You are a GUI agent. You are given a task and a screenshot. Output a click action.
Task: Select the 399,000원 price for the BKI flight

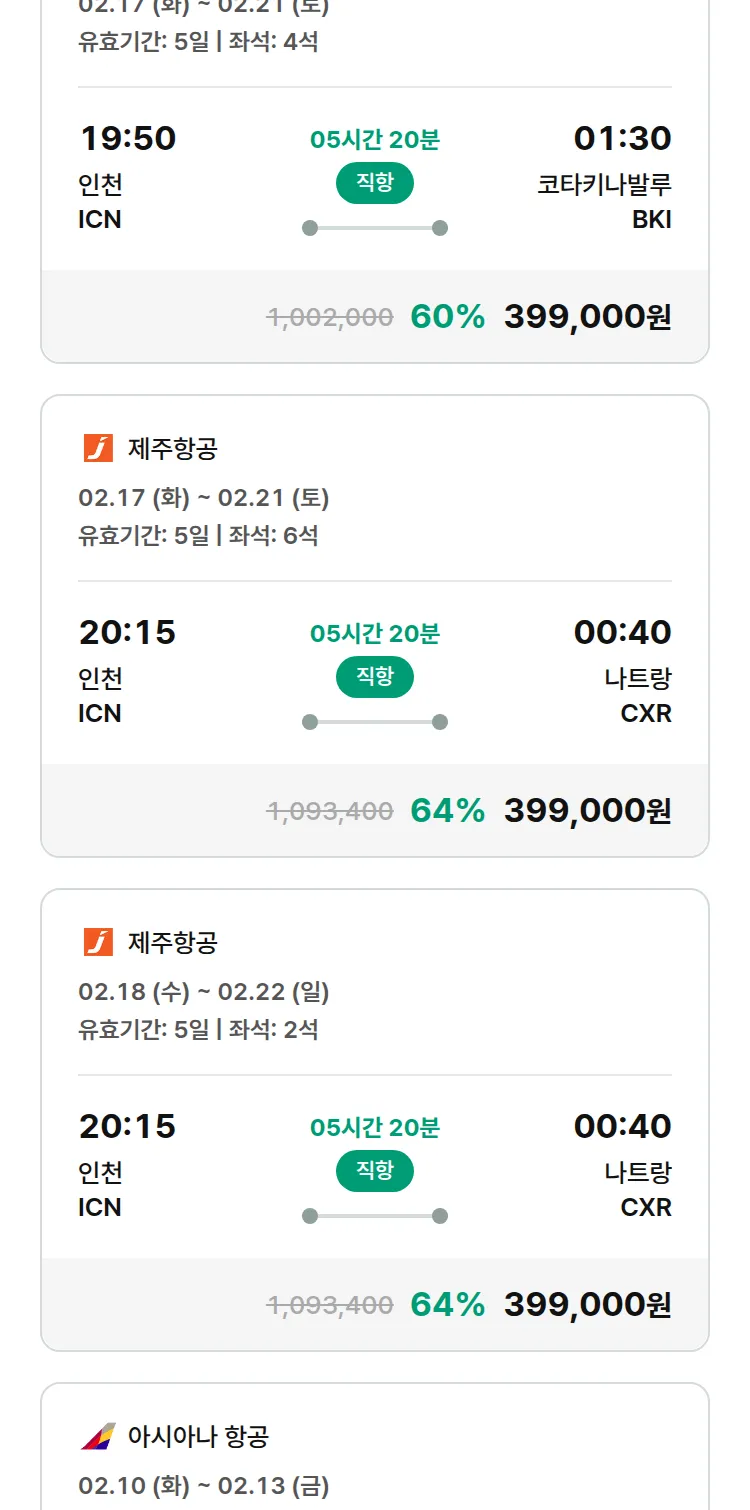pos(587,317)
